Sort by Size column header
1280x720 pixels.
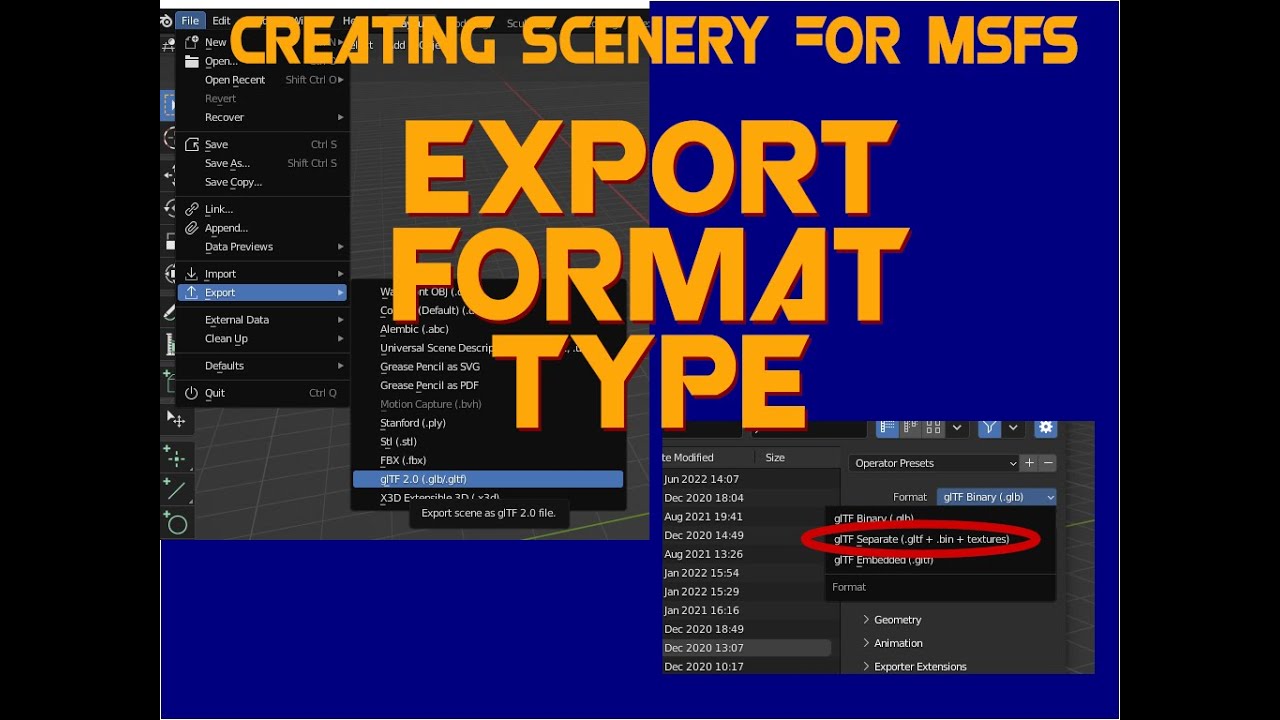tap(775, 457)
